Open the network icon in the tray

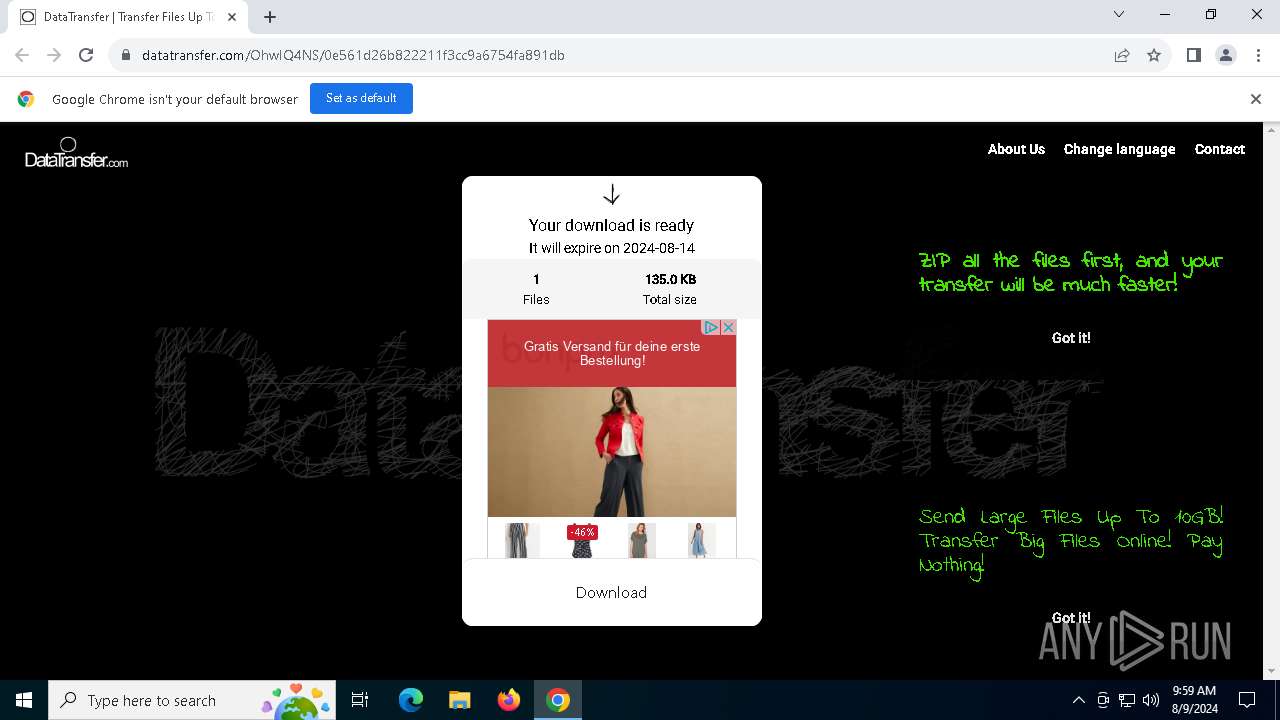click(x=1127, y=700)
